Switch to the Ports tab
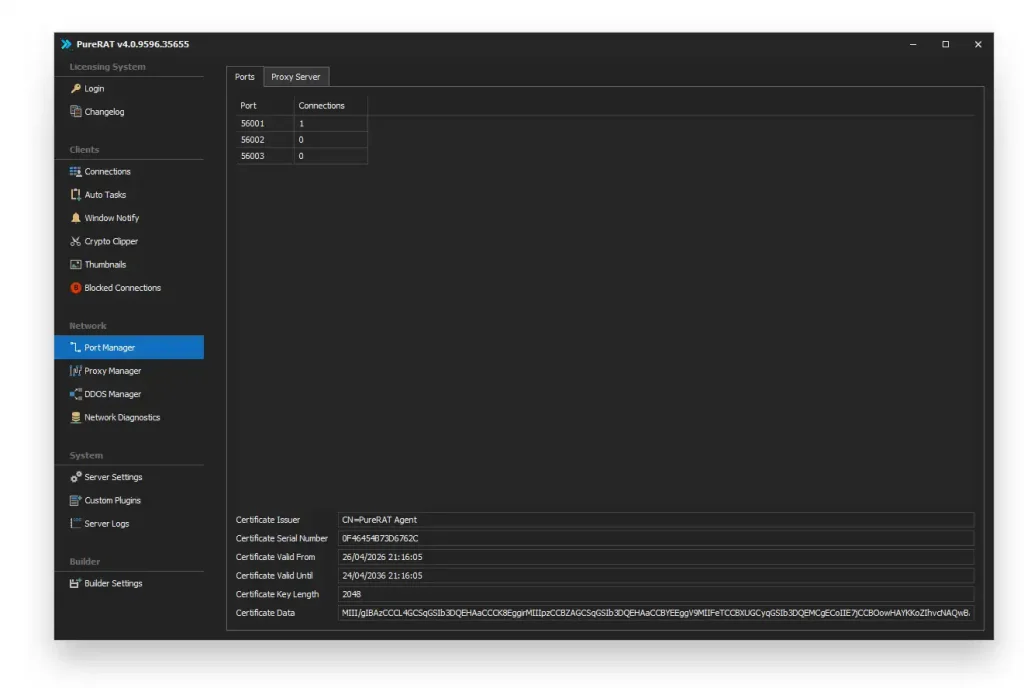The width and height of the screenshot is (1024, 688). [x=244, y=76]
